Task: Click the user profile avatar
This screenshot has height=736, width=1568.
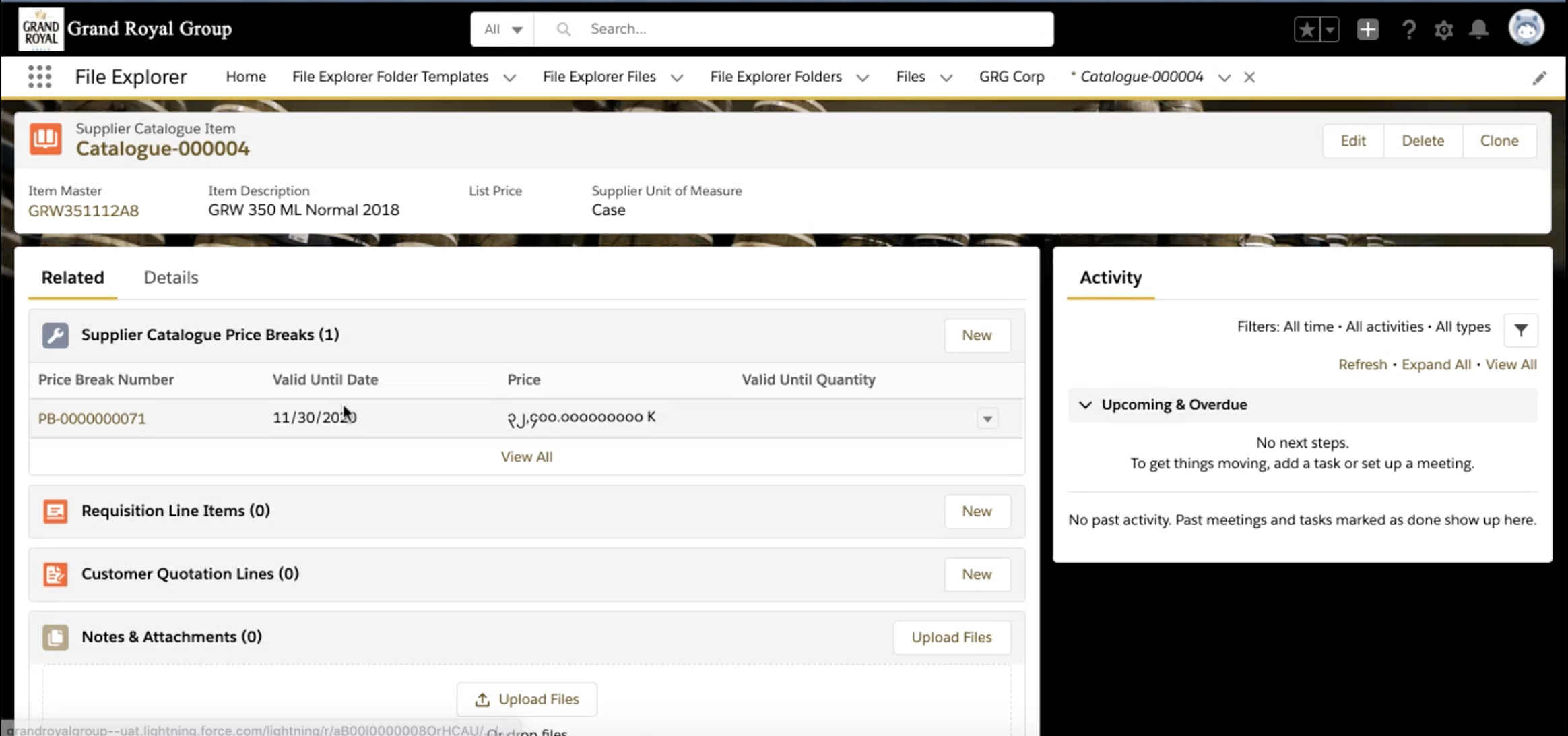Action: pos(1526,28)
